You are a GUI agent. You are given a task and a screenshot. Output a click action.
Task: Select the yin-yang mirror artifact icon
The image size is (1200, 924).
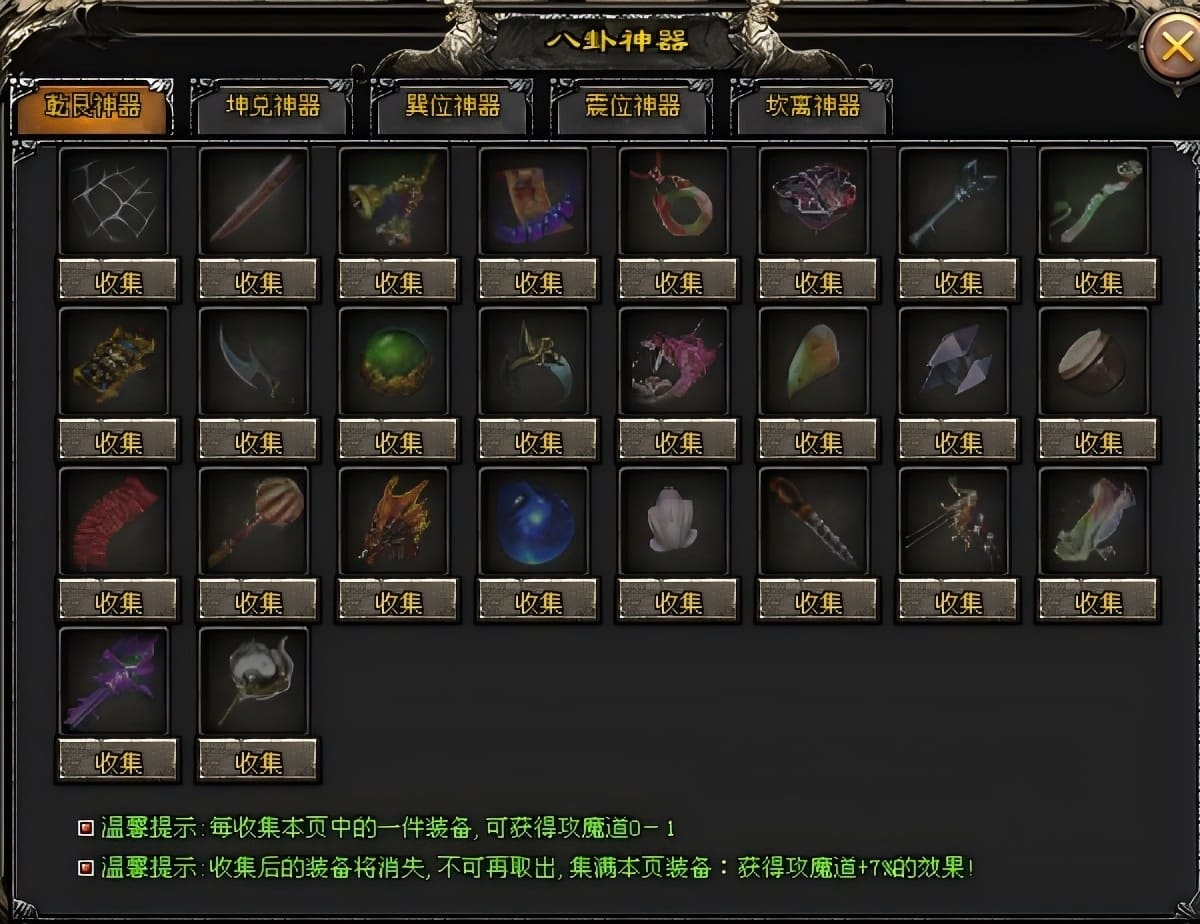[254, 681]
